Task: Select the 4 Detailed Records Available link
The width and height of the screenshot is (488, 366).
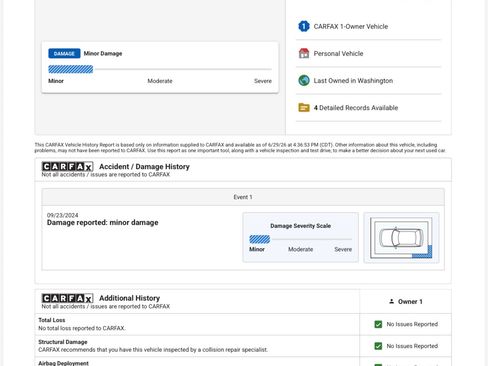Action: pyautogui.click(x=356, y=108)
